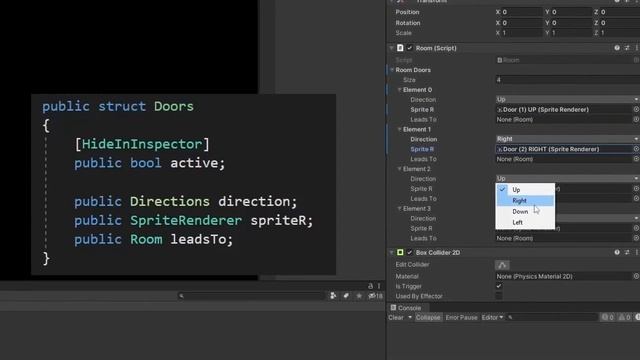
Task: Open object picker for Element 0 Leads To
Action: coord(636,119)
